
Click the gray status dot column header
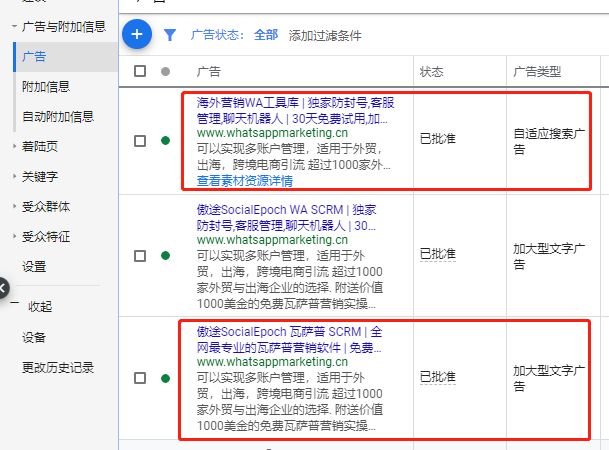(165, 71)
